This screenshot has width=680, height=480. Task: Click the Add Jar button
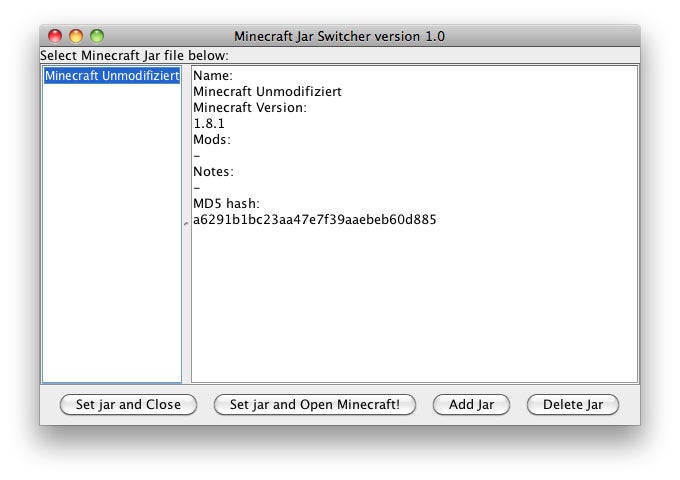click(x=471, y=405)
